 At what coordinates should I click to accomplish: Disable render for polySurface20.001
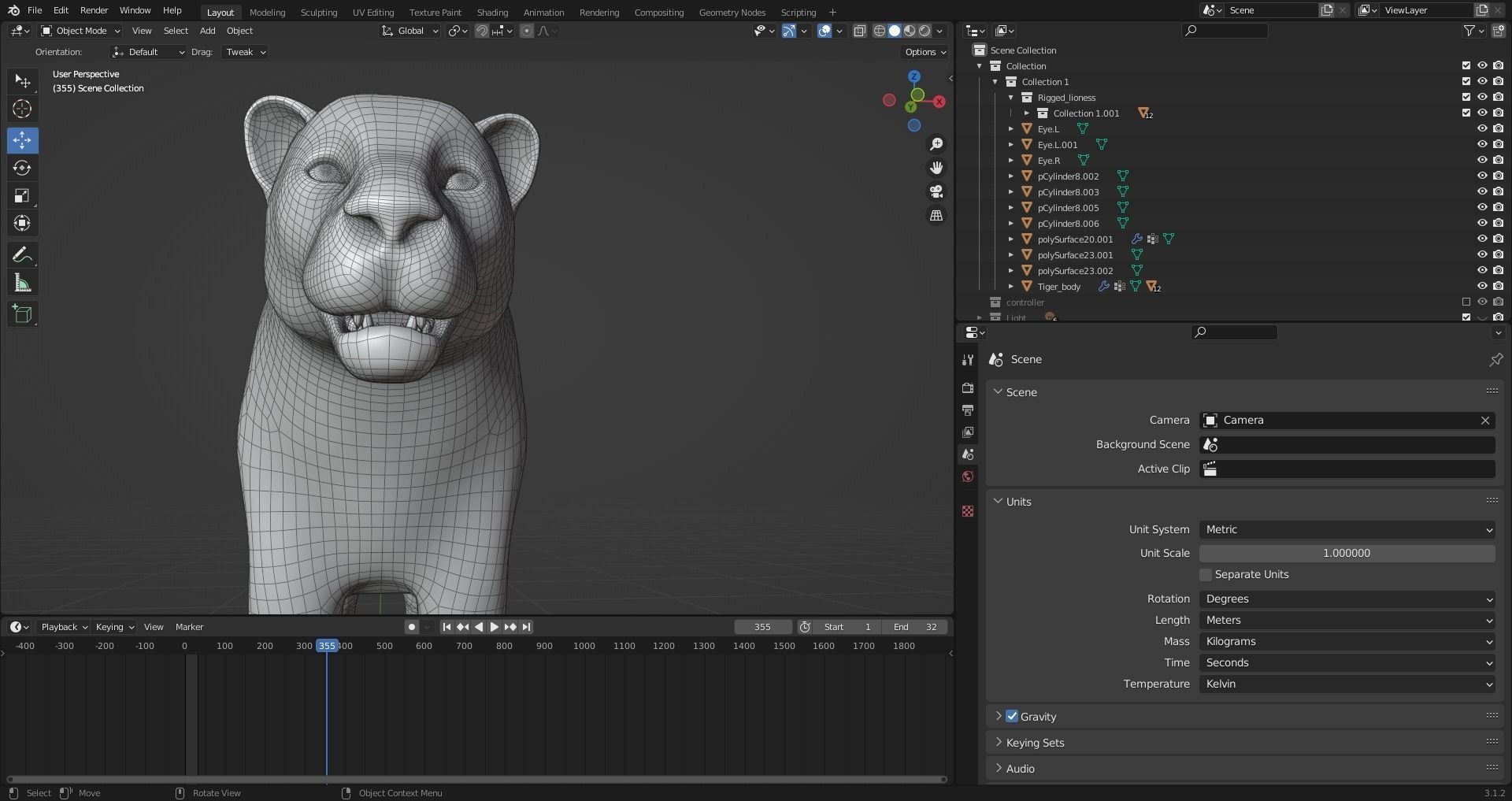(1498, 239)
